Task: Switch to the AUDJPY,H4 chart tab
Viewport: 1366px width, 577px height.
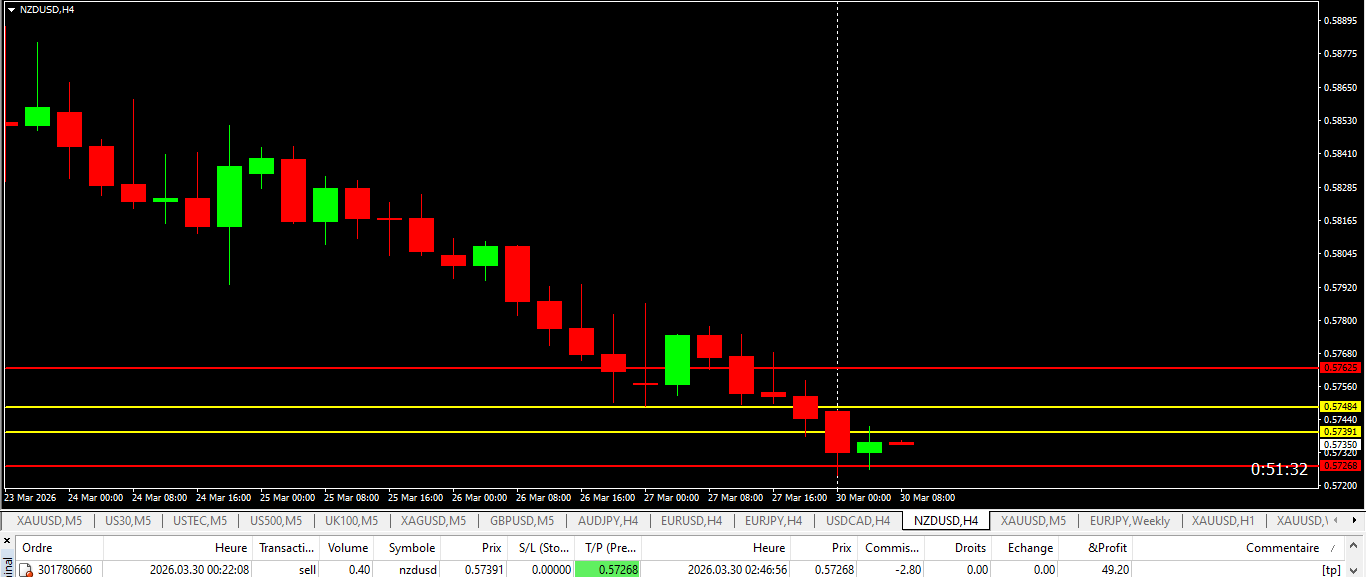Action: tap(608, 521)
